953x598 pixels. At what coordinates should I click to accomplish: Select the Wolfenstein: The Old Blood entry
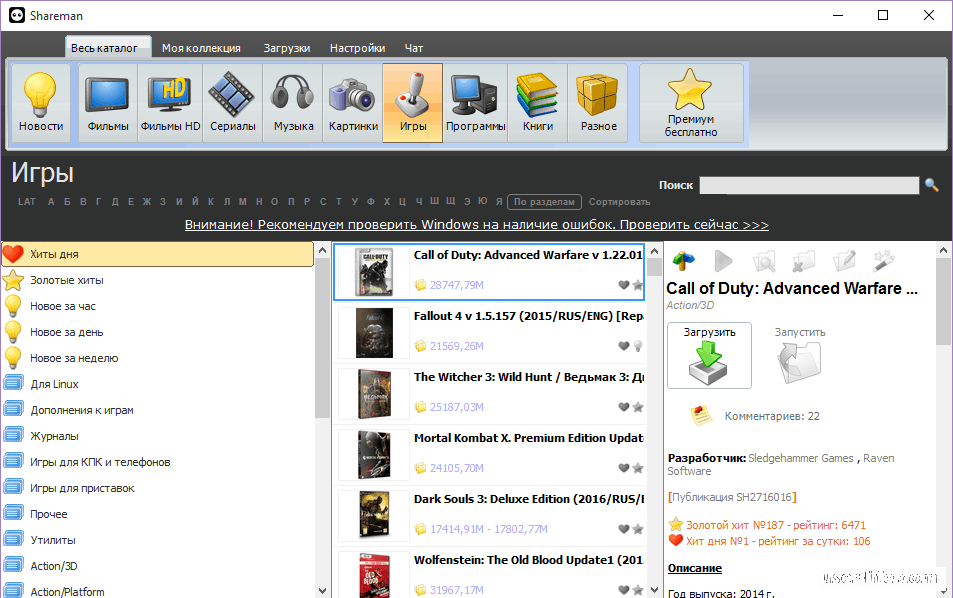(x=489, y=574)
